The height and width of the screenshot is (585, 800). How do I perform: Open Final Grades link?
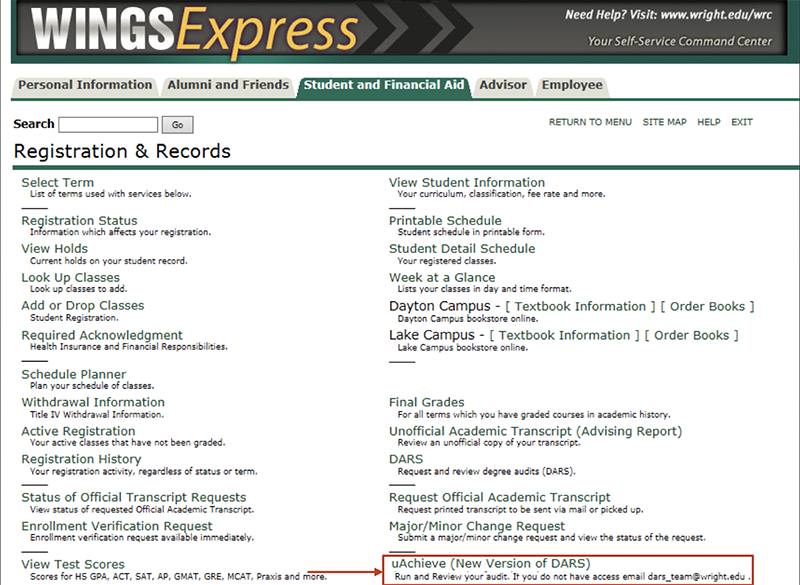[x=427, y=403]
